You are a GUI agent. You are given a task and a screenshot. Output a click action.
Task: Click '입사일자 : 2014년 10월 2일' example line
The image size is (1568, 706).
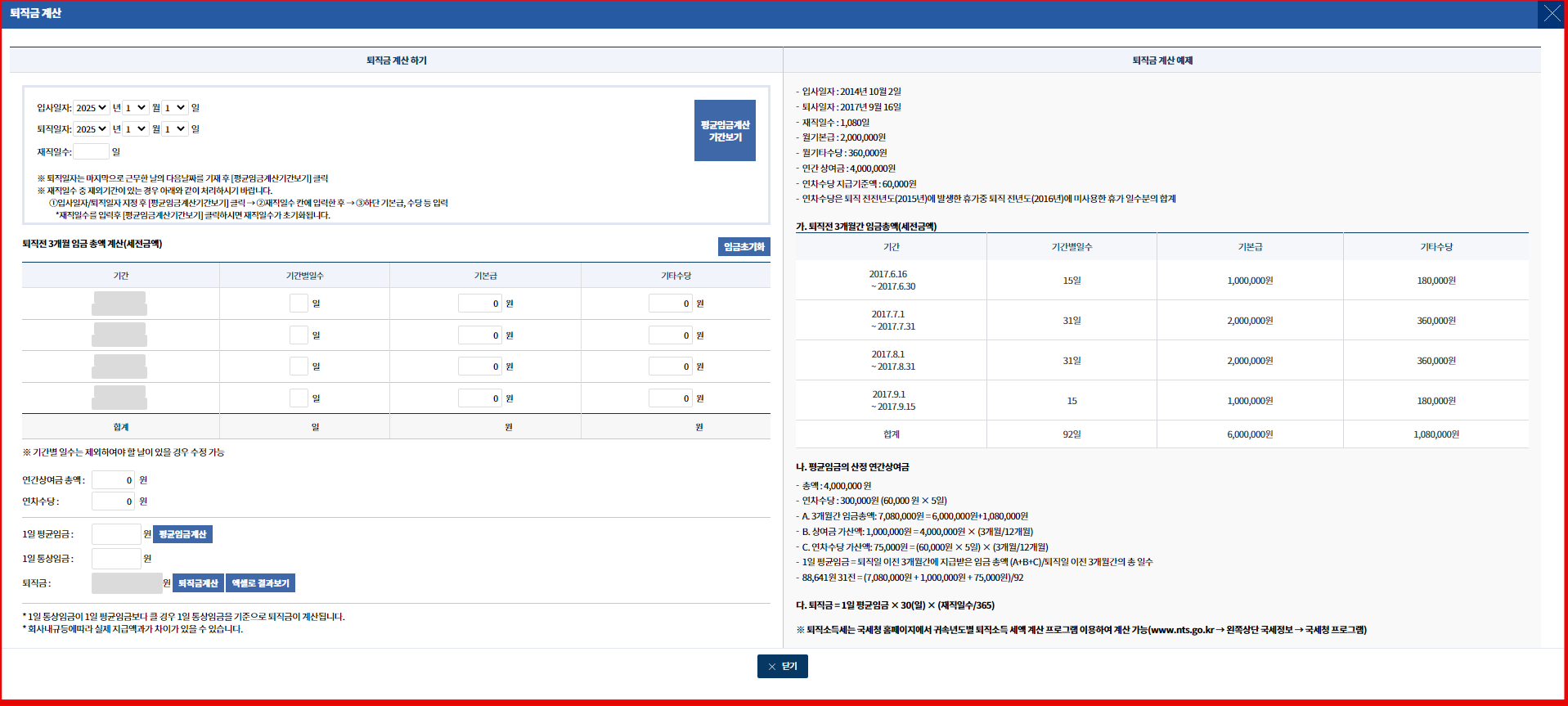click(x=850, y=92)
